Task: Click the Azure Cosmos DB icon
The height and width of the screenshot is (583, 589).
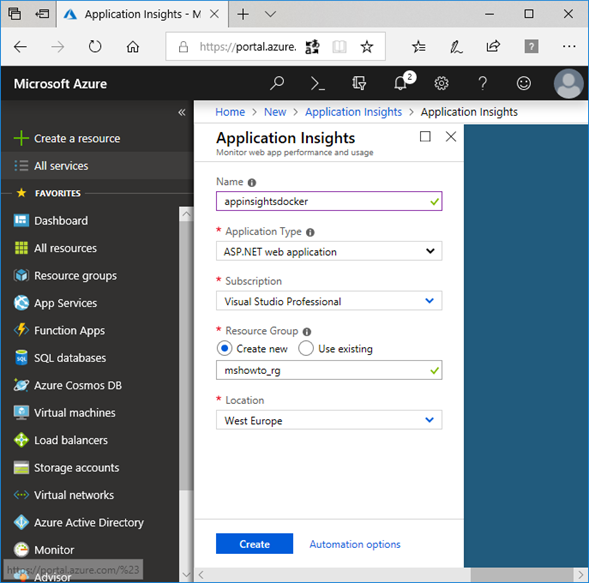Action: coord(21,385)
